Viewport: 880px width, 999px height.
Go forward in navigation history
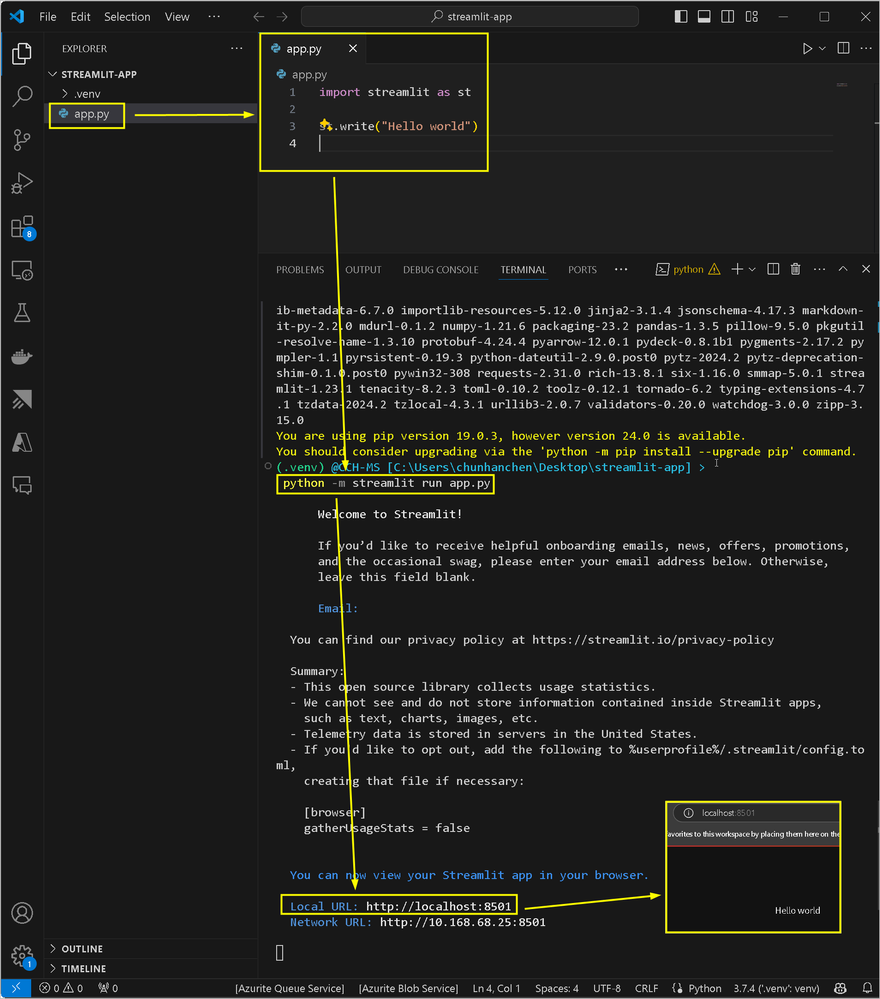tap(282, 17)
